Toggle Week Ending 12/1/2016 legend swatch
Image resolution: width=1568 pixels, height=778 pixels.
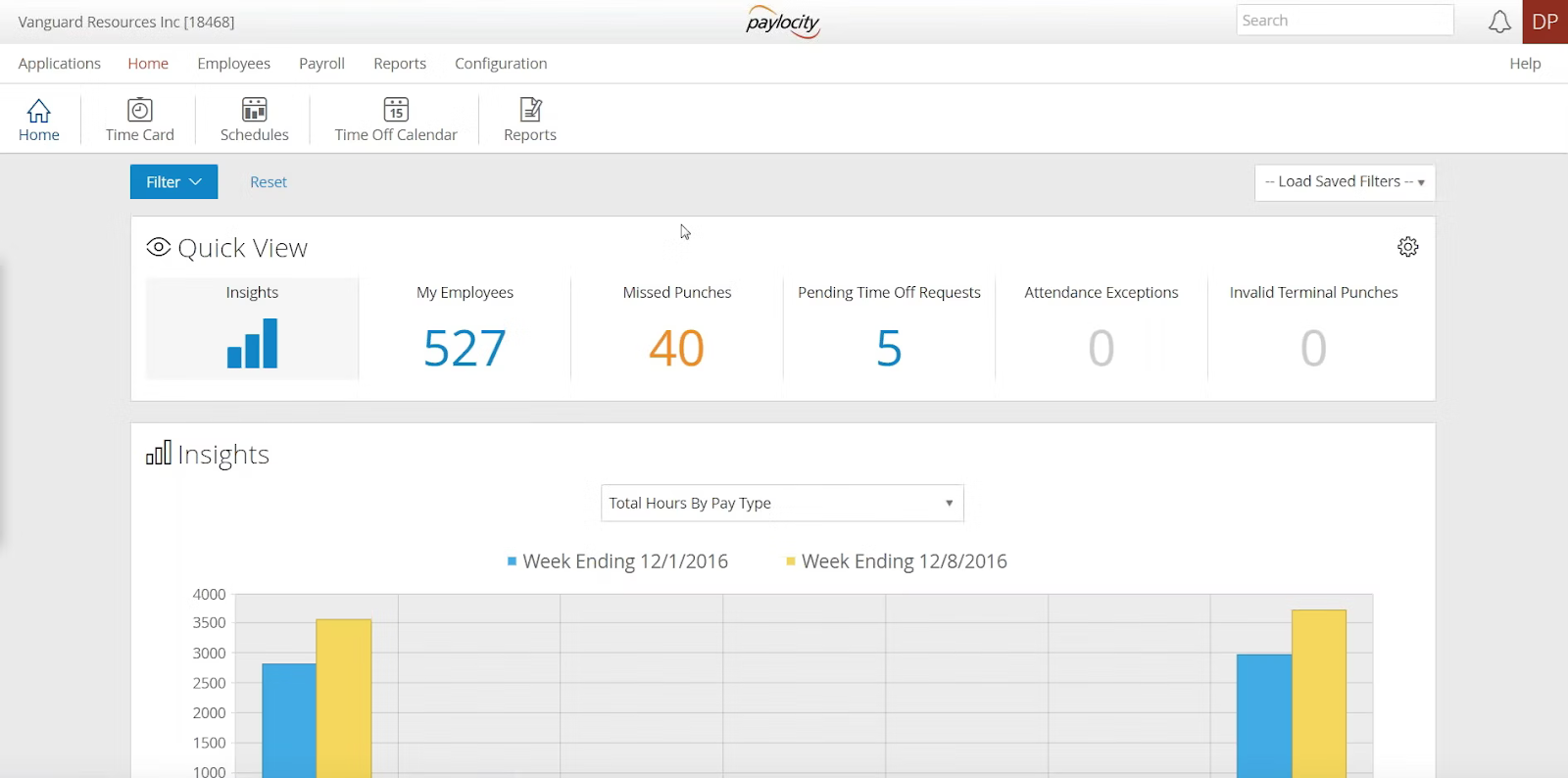(x=512, y=561)
